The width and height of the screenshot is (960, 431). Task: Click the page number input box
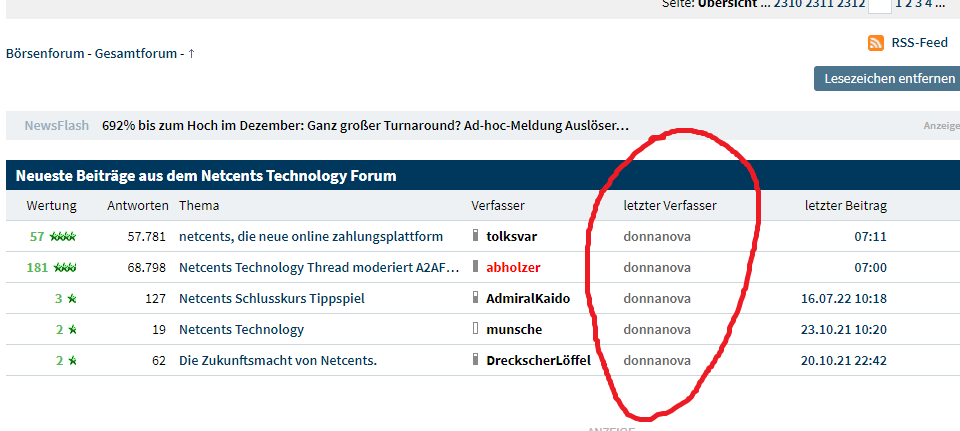click(880, 5)
